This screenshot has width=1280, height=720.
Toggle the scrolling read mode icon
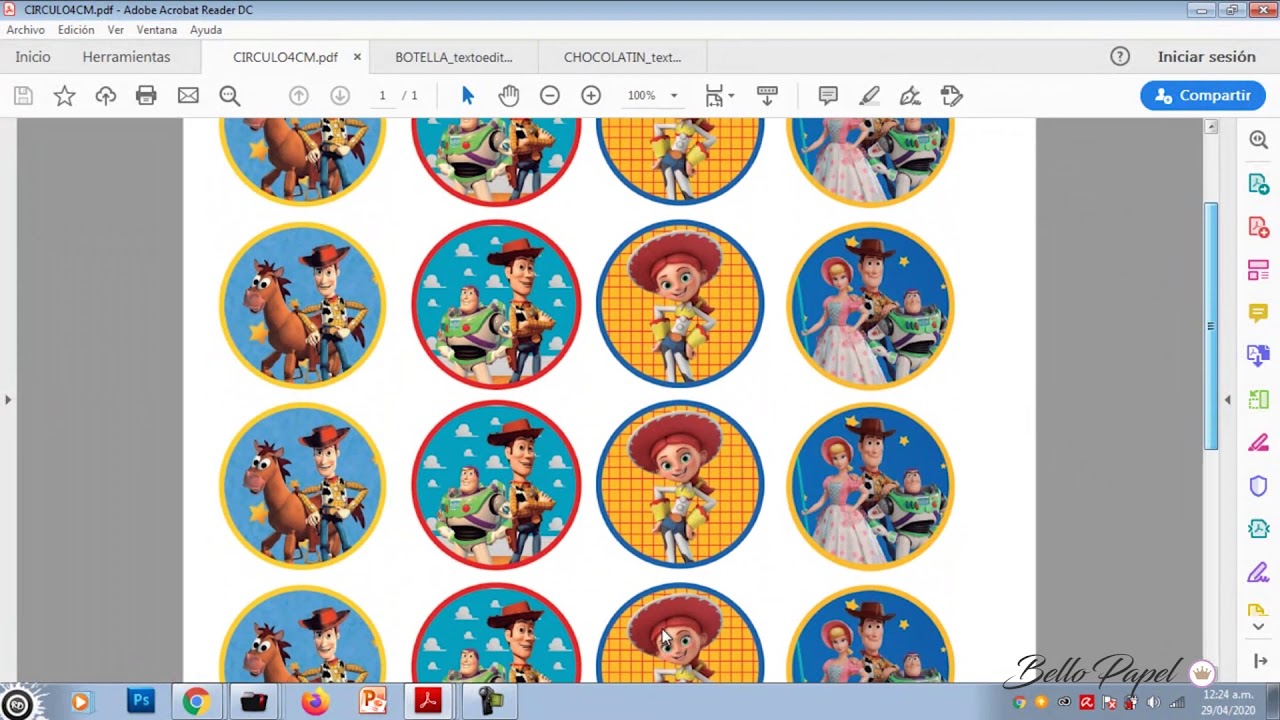[x=767, y=96]
